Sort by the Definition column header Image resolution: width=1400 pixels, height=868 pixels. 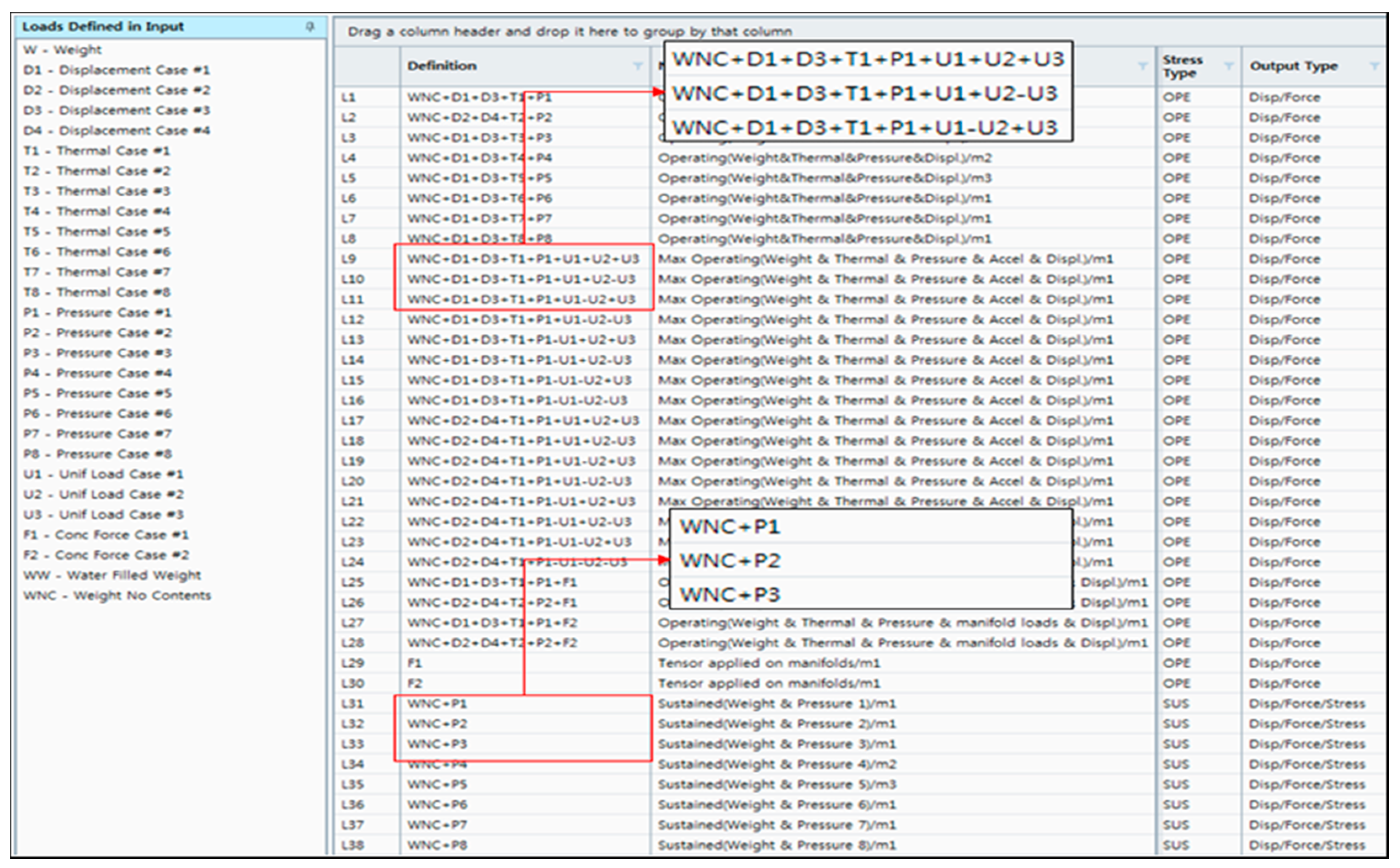(442, 66)
